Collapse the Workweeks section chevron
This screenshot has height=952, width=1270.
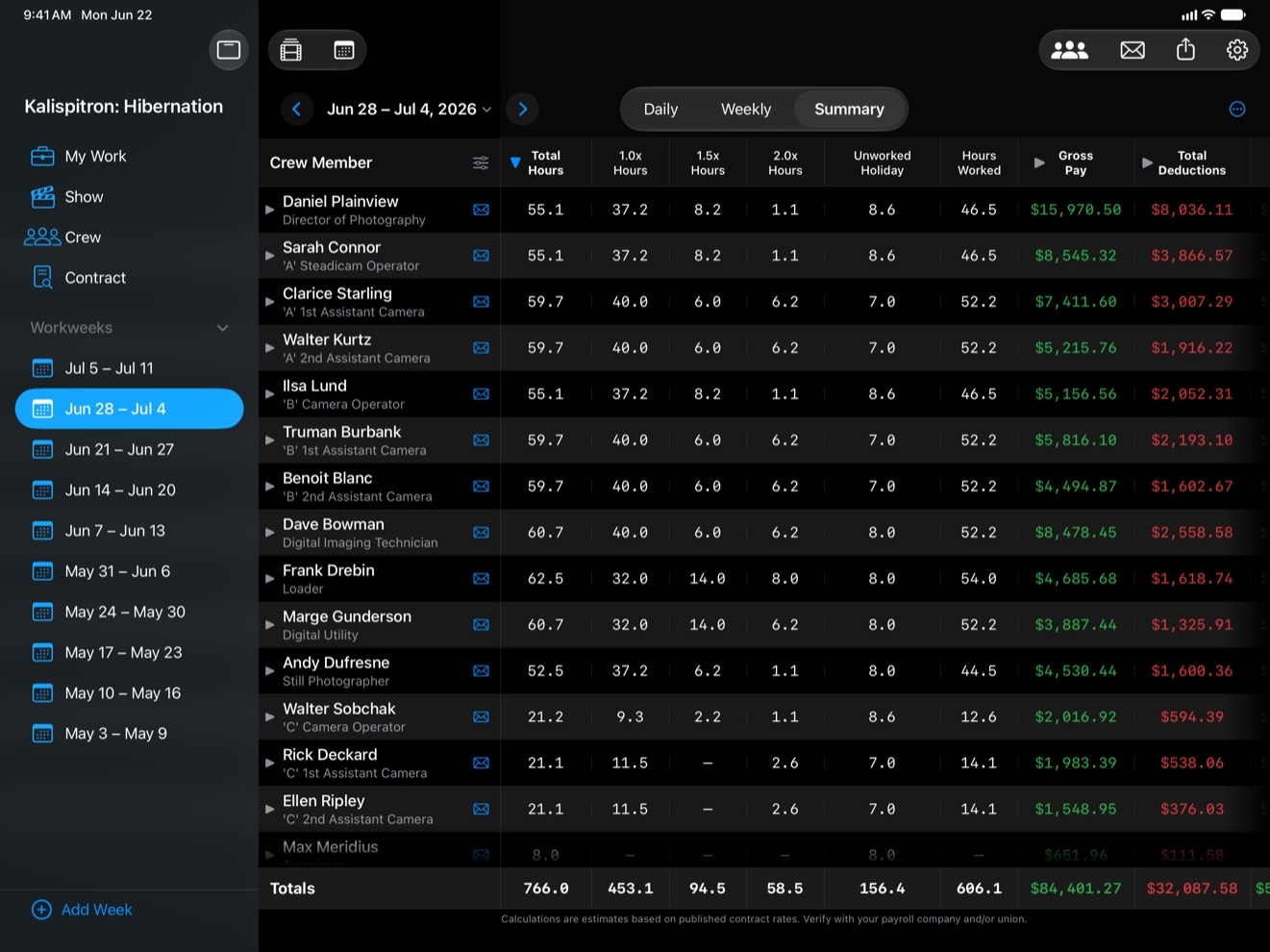tap(223, 328)
